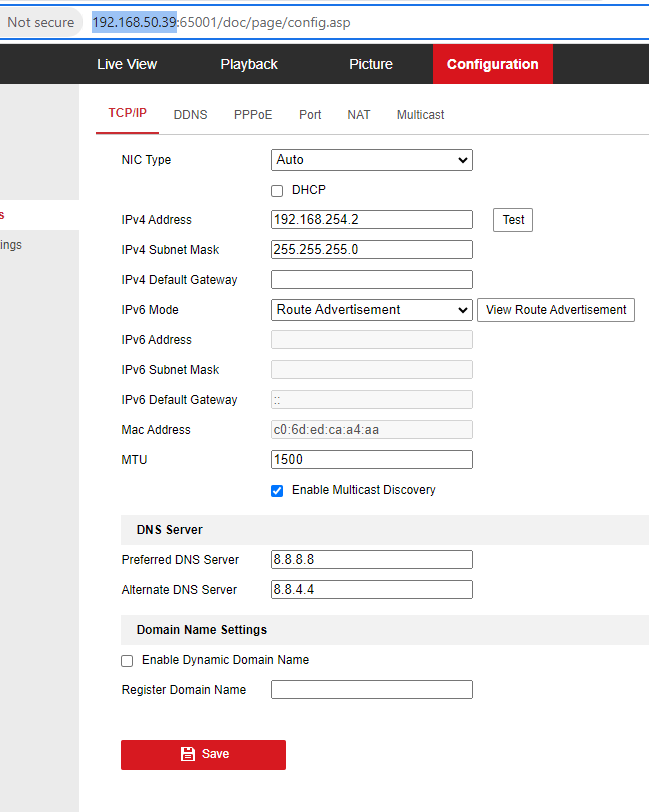Click the Not secure site info badge
Image resolution: width=649 pixels, height=812 pixels.
(40, 22)
